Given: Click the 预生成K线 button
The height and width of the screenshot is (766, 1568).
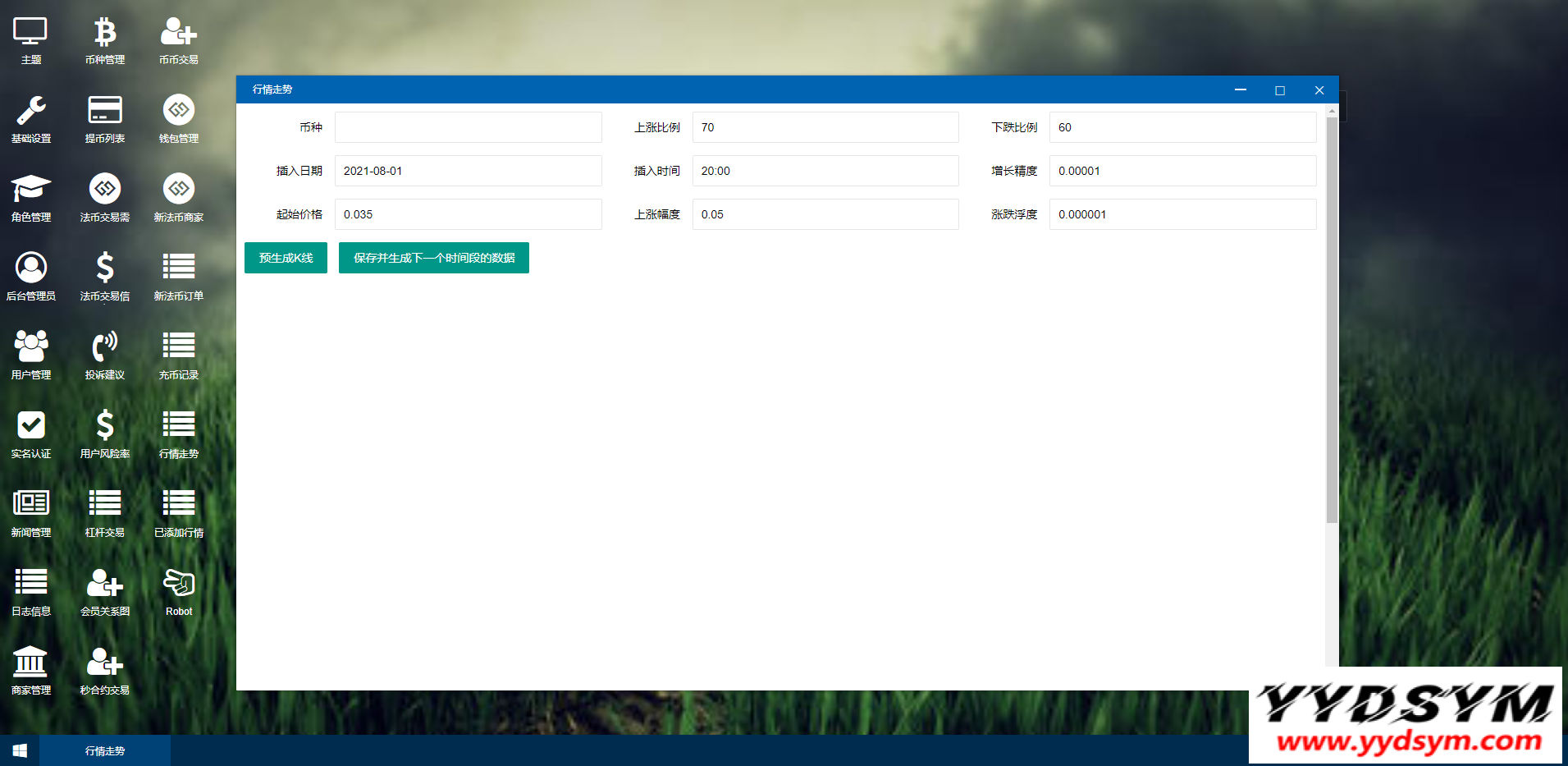Looking at the screenshot, I should click(x=286, y=258).
